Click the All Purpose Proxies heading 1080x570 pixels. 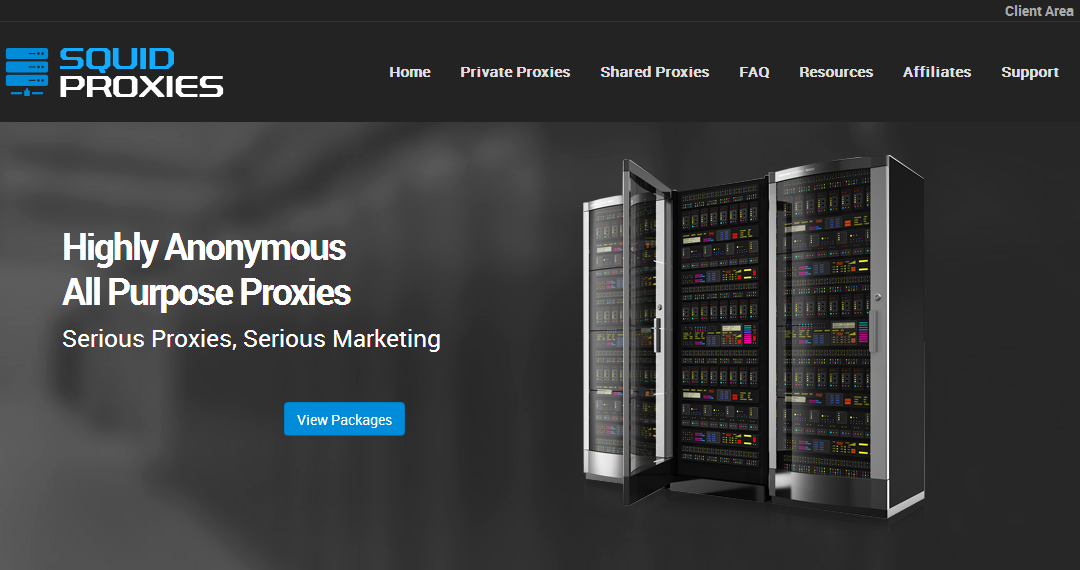click(x=207, y=292)
